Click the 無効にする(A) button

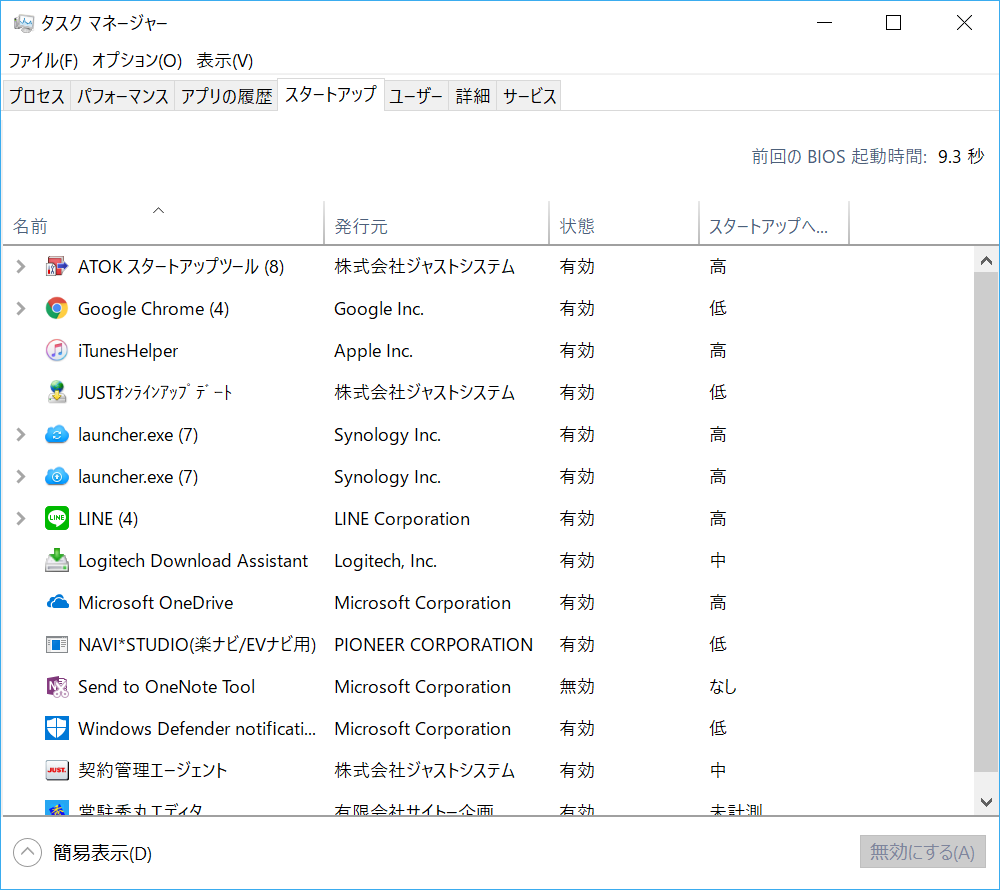[922, 852]
